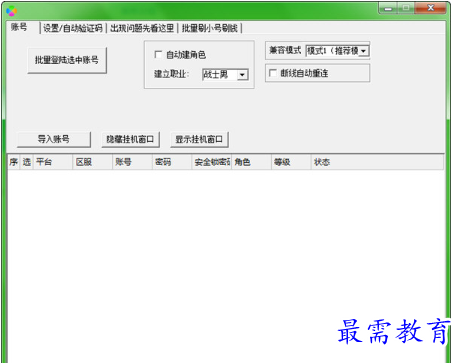459x363 pixels.
Task: Click the colorful app icon in title bar
Action: point(11,11)
